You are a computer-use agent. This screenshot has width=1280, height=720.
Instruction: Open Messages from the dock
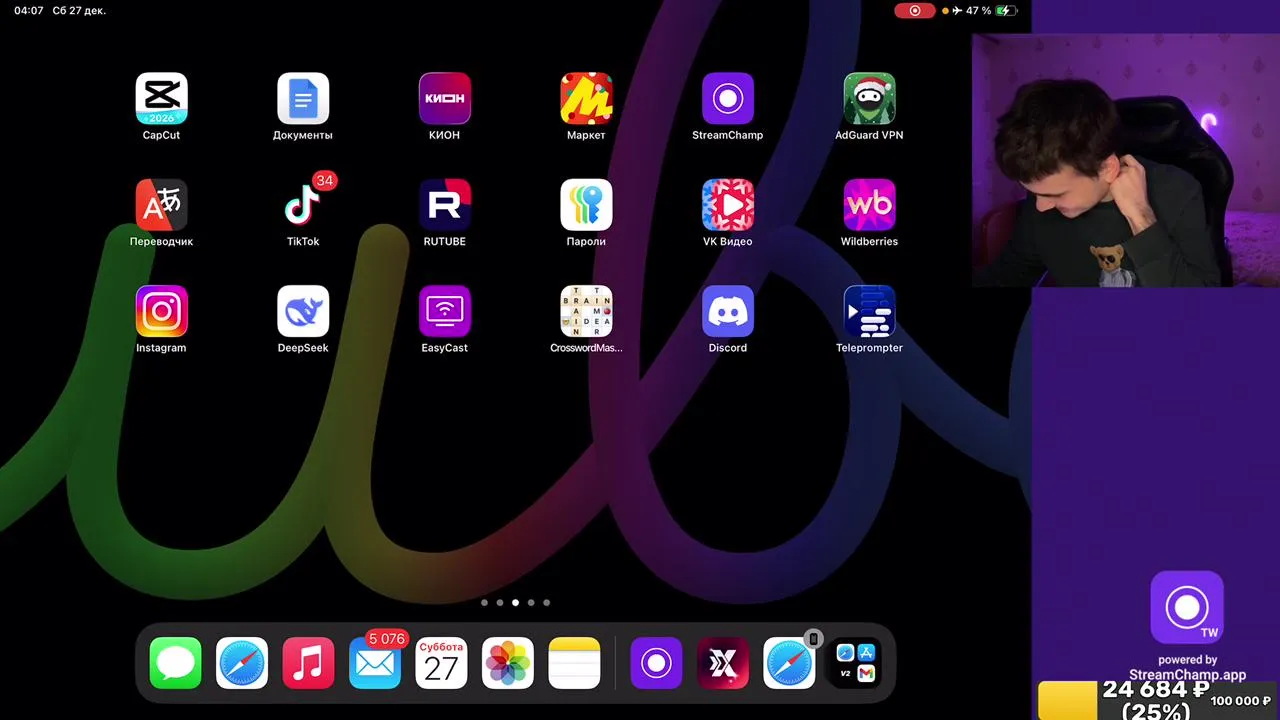pos(175,663)
